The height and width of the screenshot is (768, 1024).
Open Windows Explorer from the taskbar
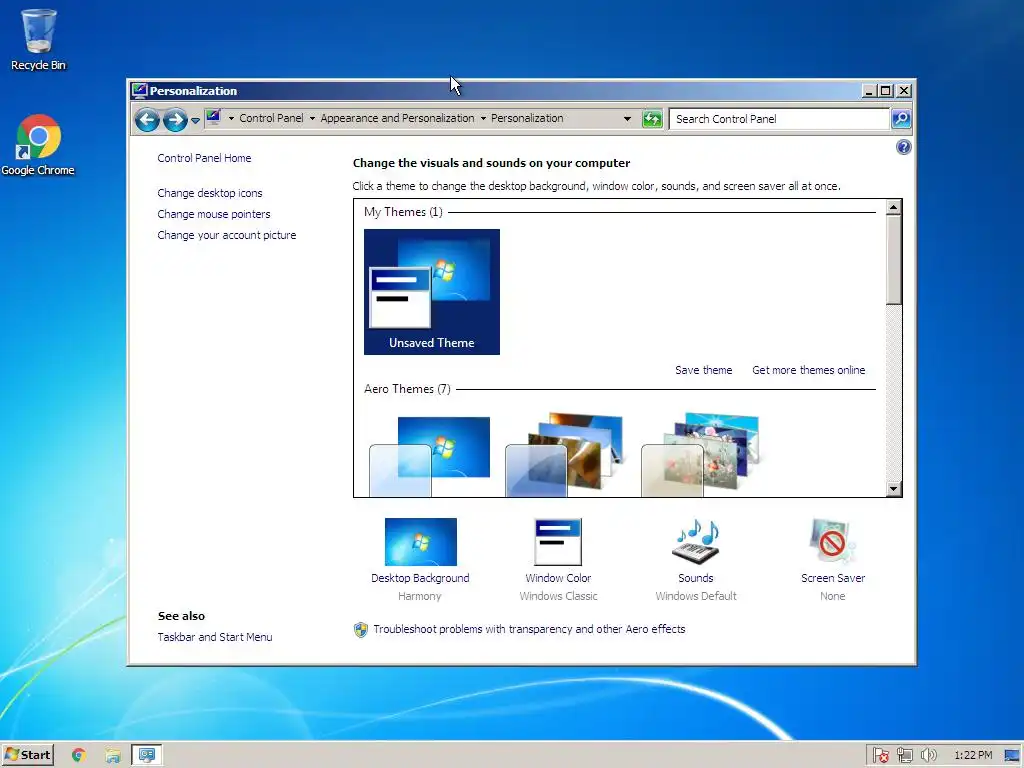[113, 756]
